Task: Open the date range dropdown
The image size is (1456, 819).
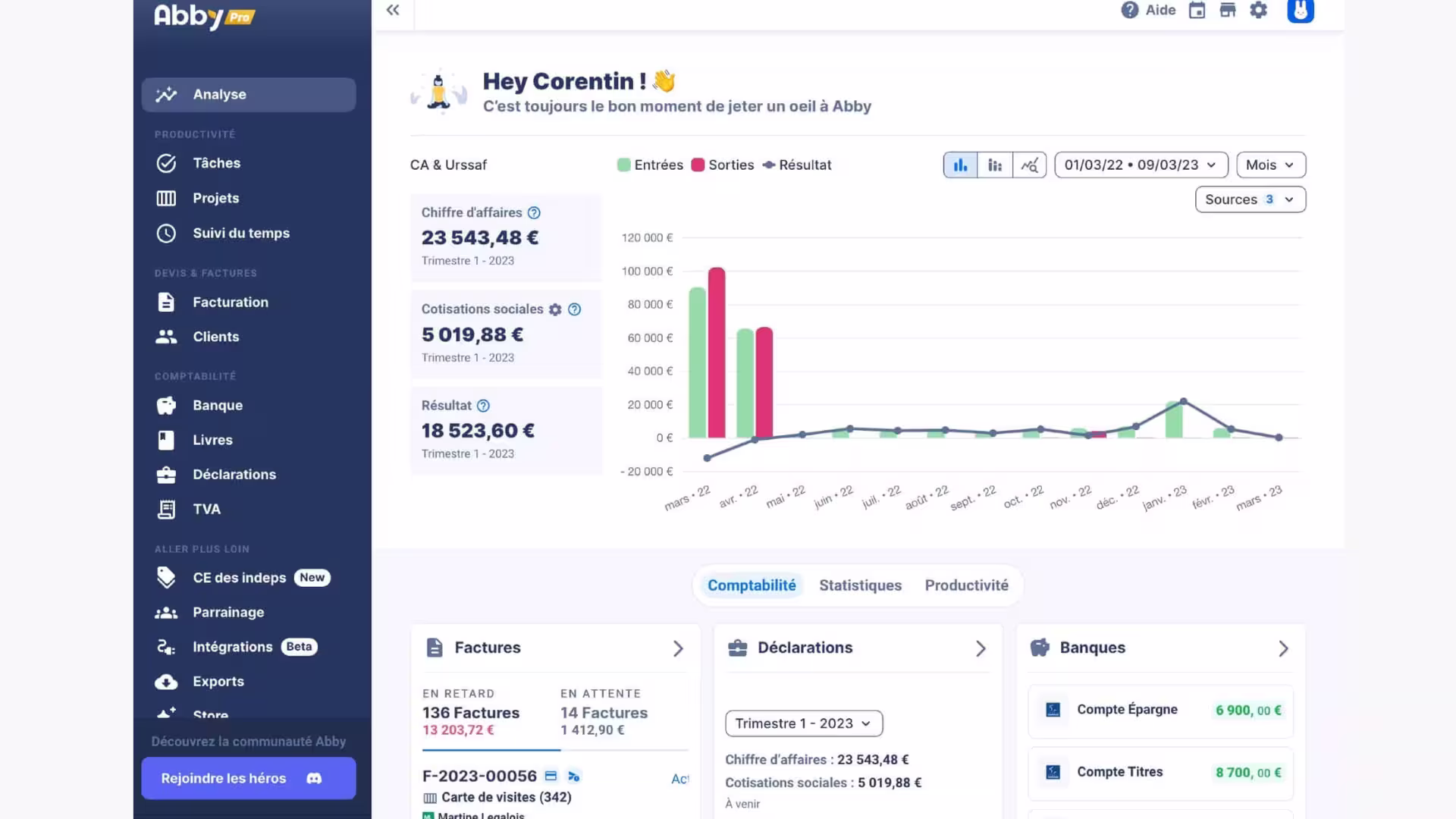Action: tap(1141, 165)
